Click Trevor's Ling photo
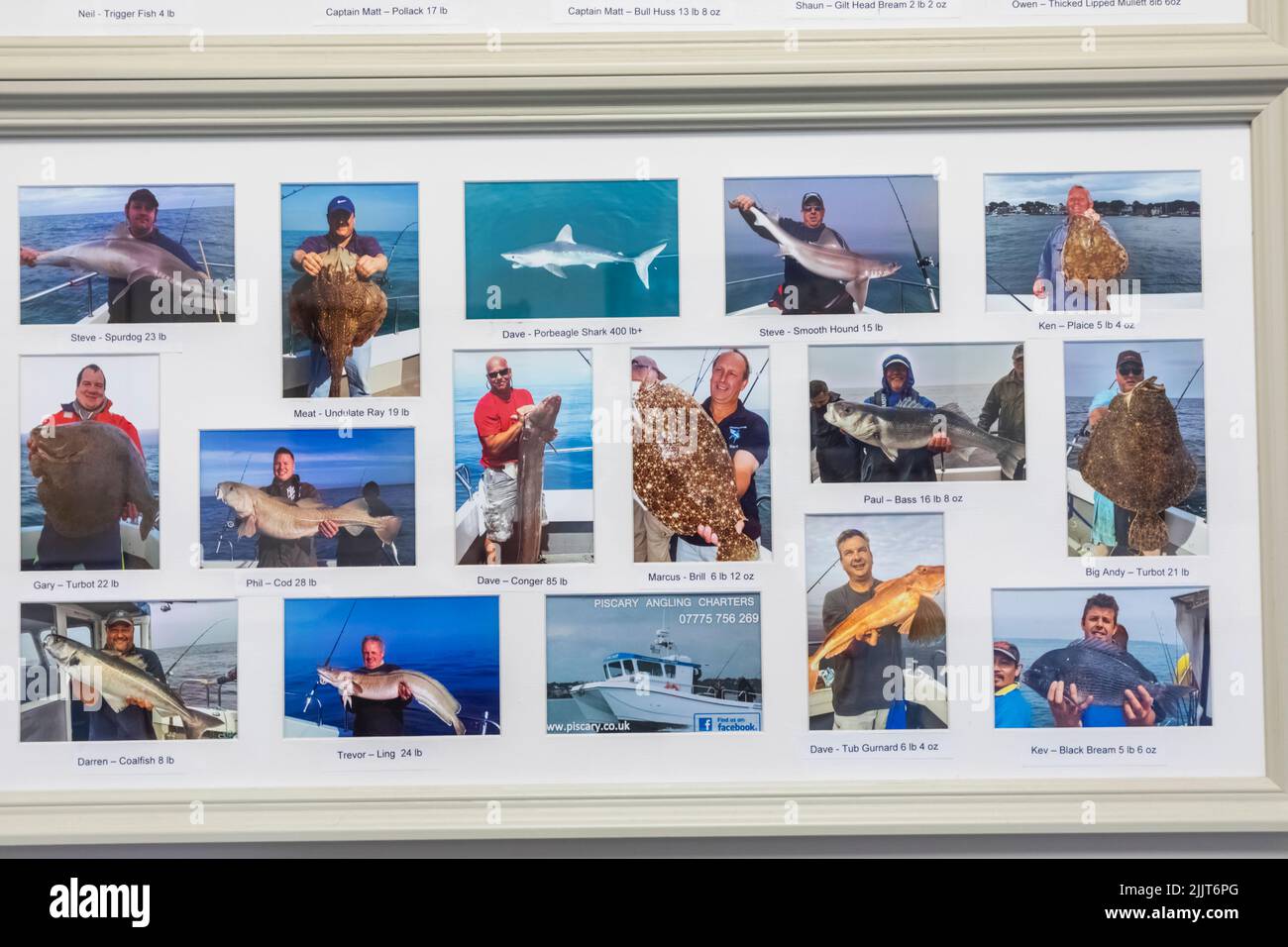1288x947 pixels. click(391, 667)
